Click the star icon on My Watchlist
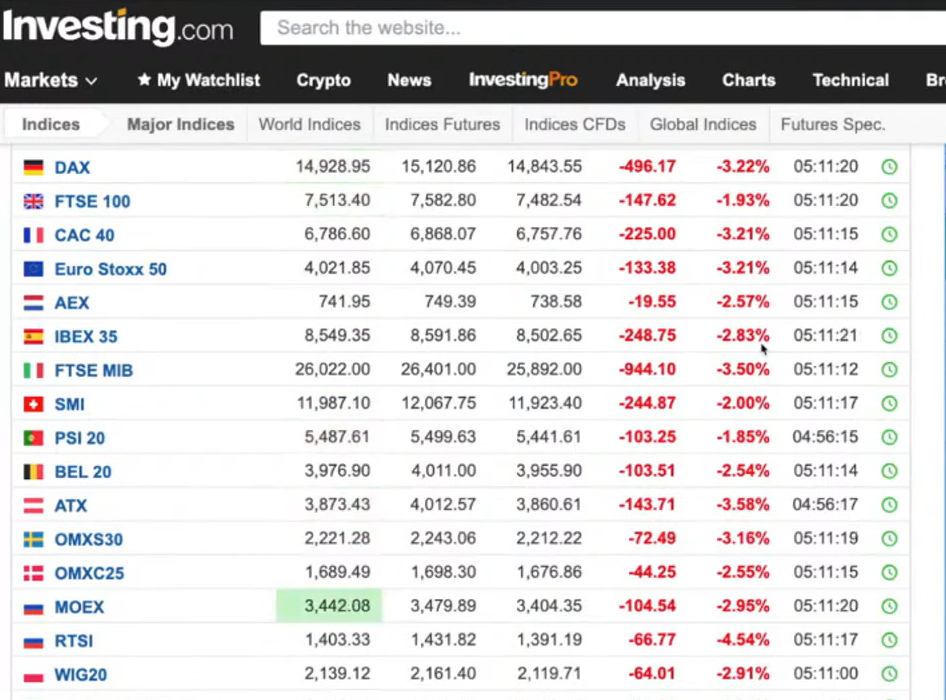 pyautogui.click(x=144, y=80)
